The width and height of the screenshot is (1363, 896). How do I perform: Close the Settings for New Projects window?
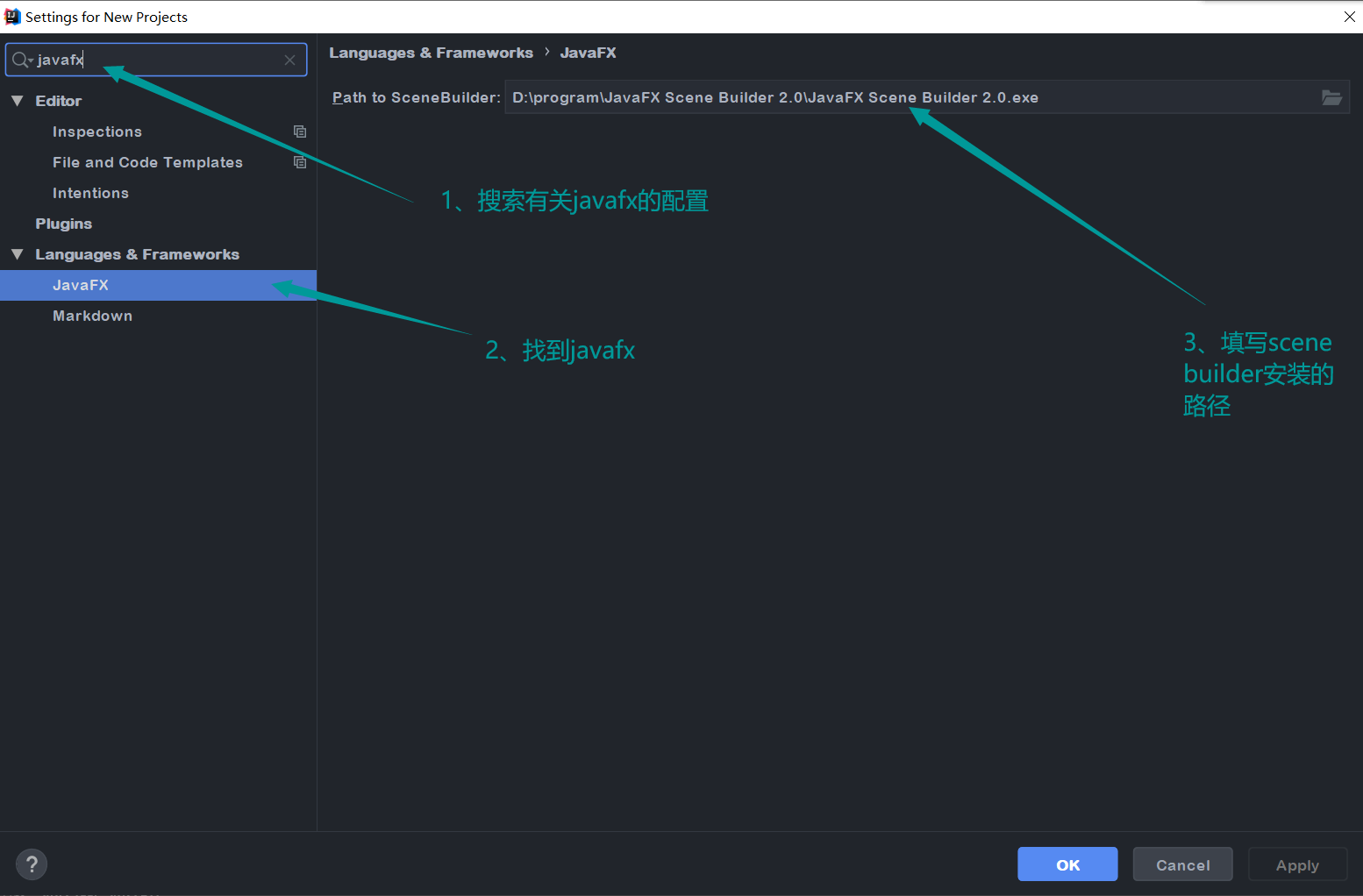pos(1349,17)
